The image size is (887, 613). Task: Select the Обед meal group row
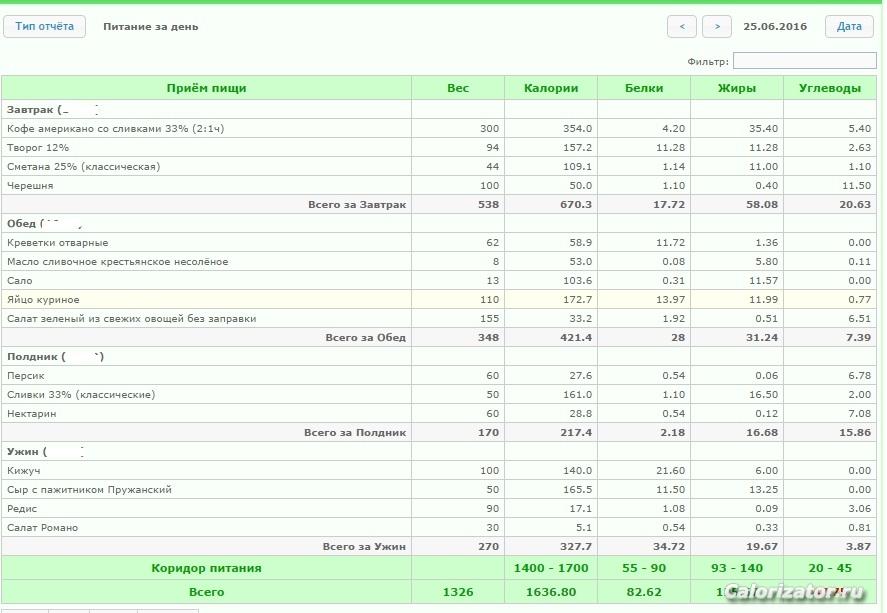439,223
